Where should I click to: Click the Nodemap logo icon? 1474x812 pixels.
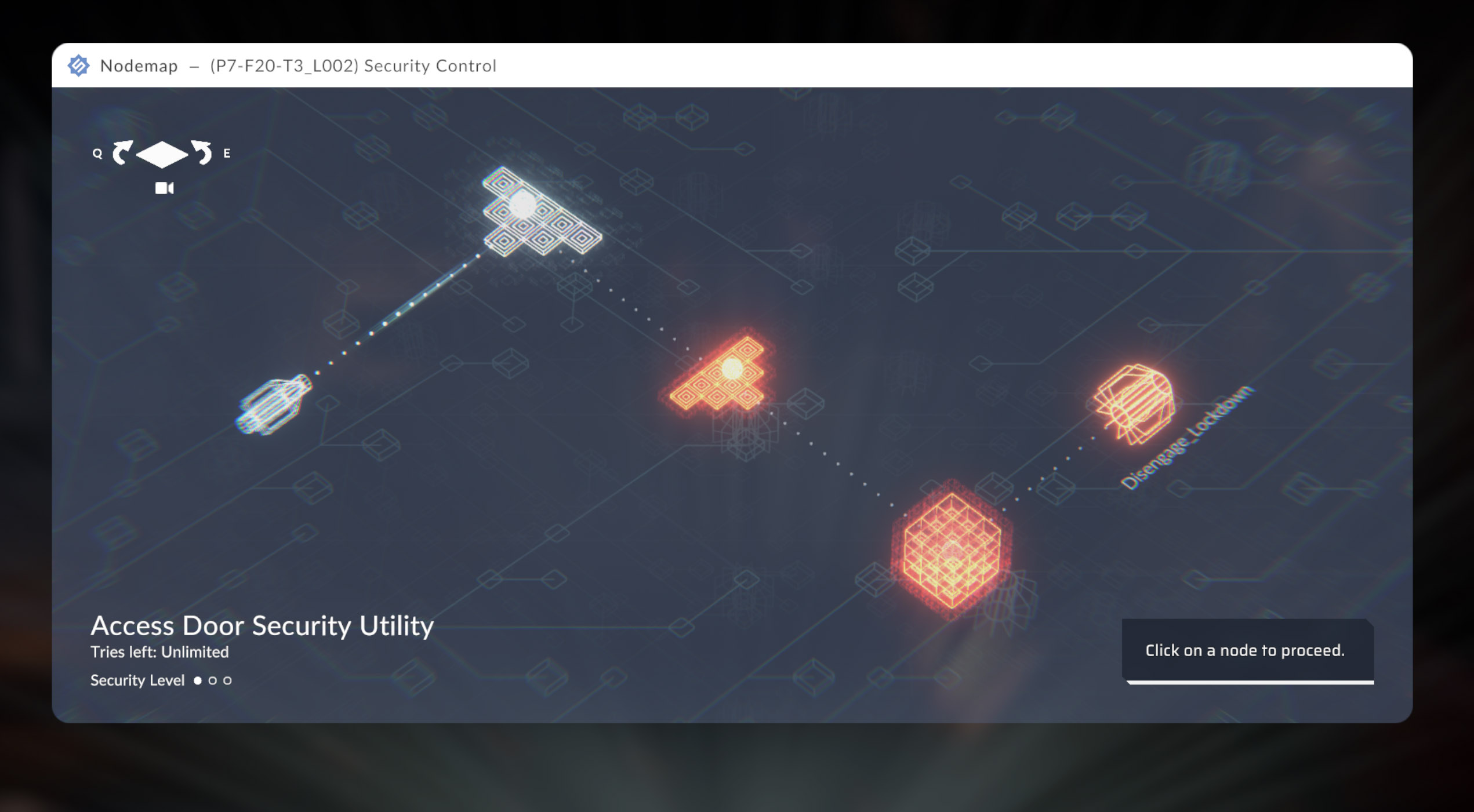click(78, 65)
